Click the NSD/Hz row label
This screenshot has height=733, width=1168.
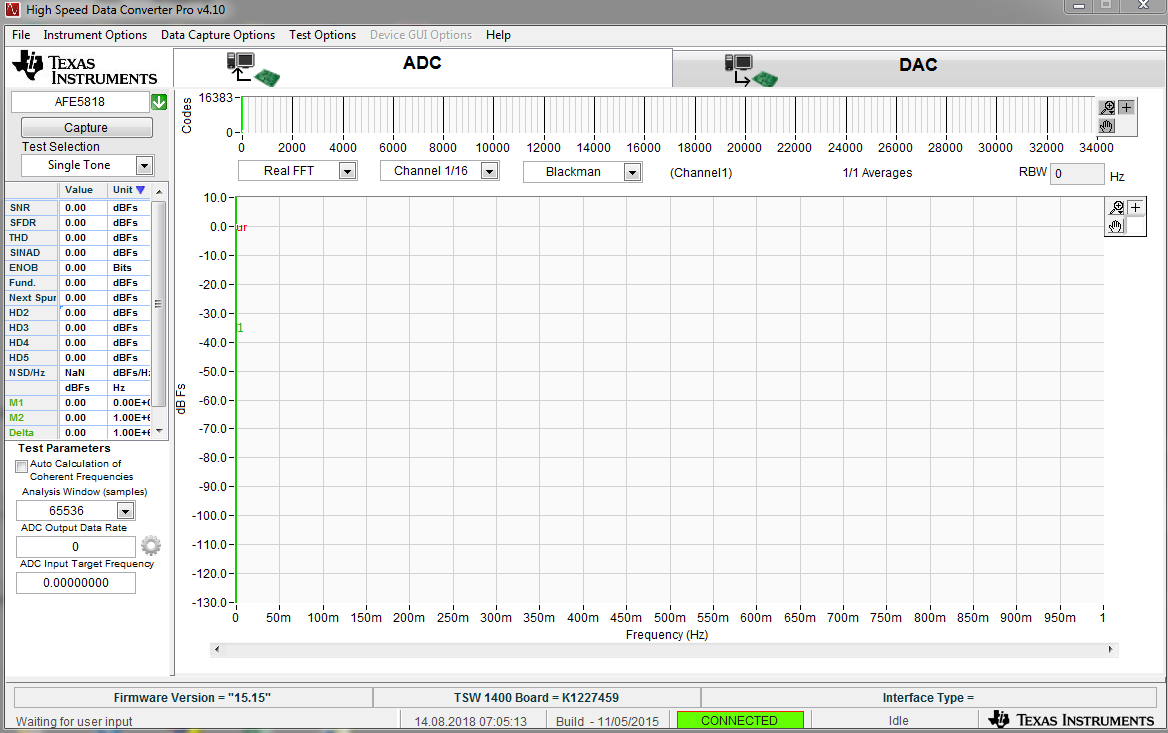[27, 372]
